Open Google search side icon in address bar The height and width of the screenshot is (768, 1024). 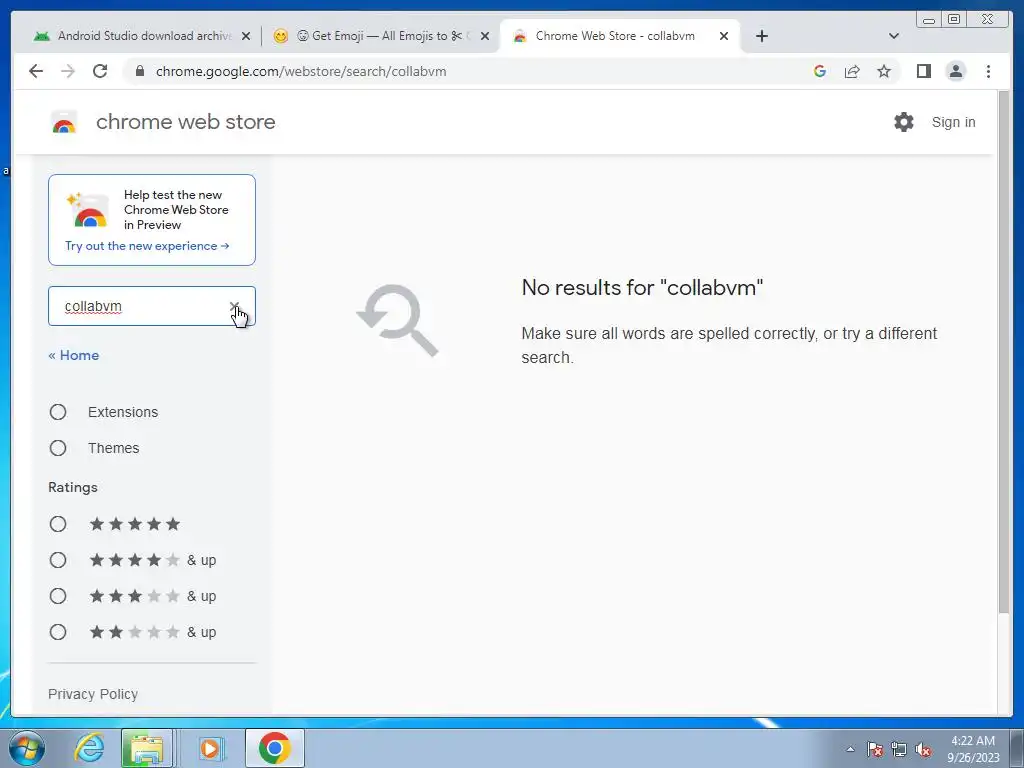pyautogui.click(x=820, y=71)
